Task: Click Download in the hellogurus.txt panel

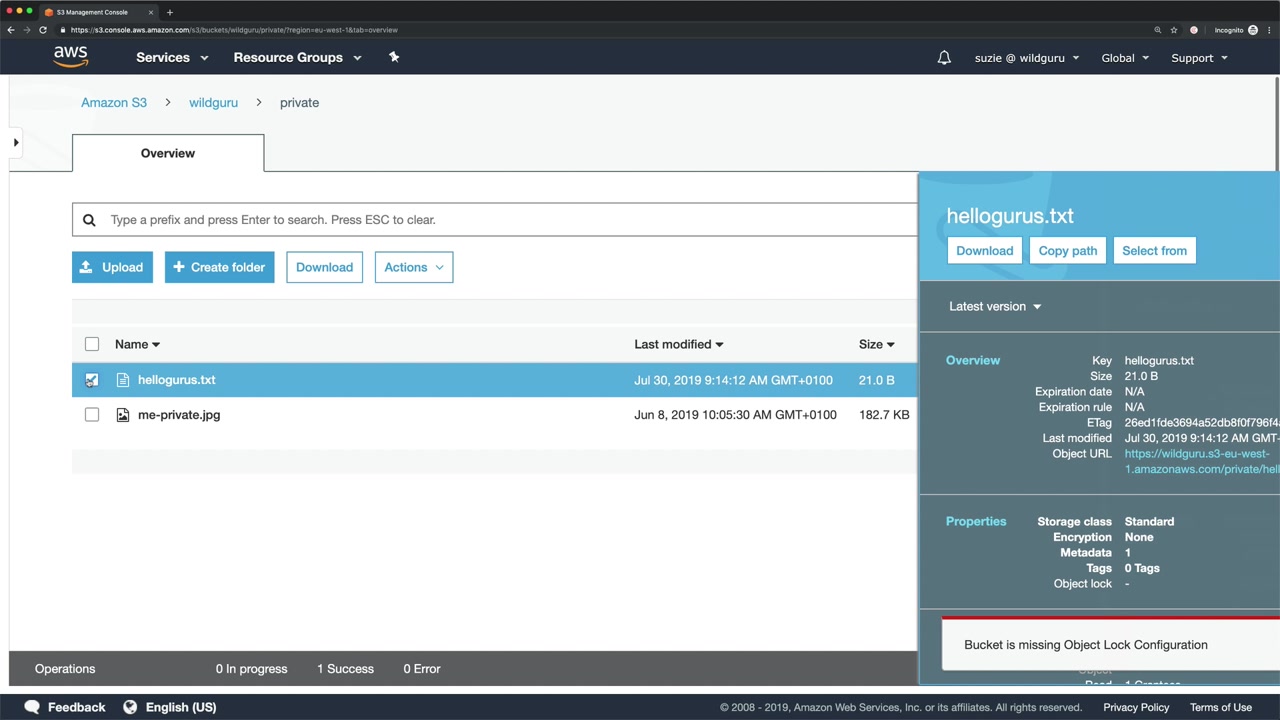Action: coord(984,251)
